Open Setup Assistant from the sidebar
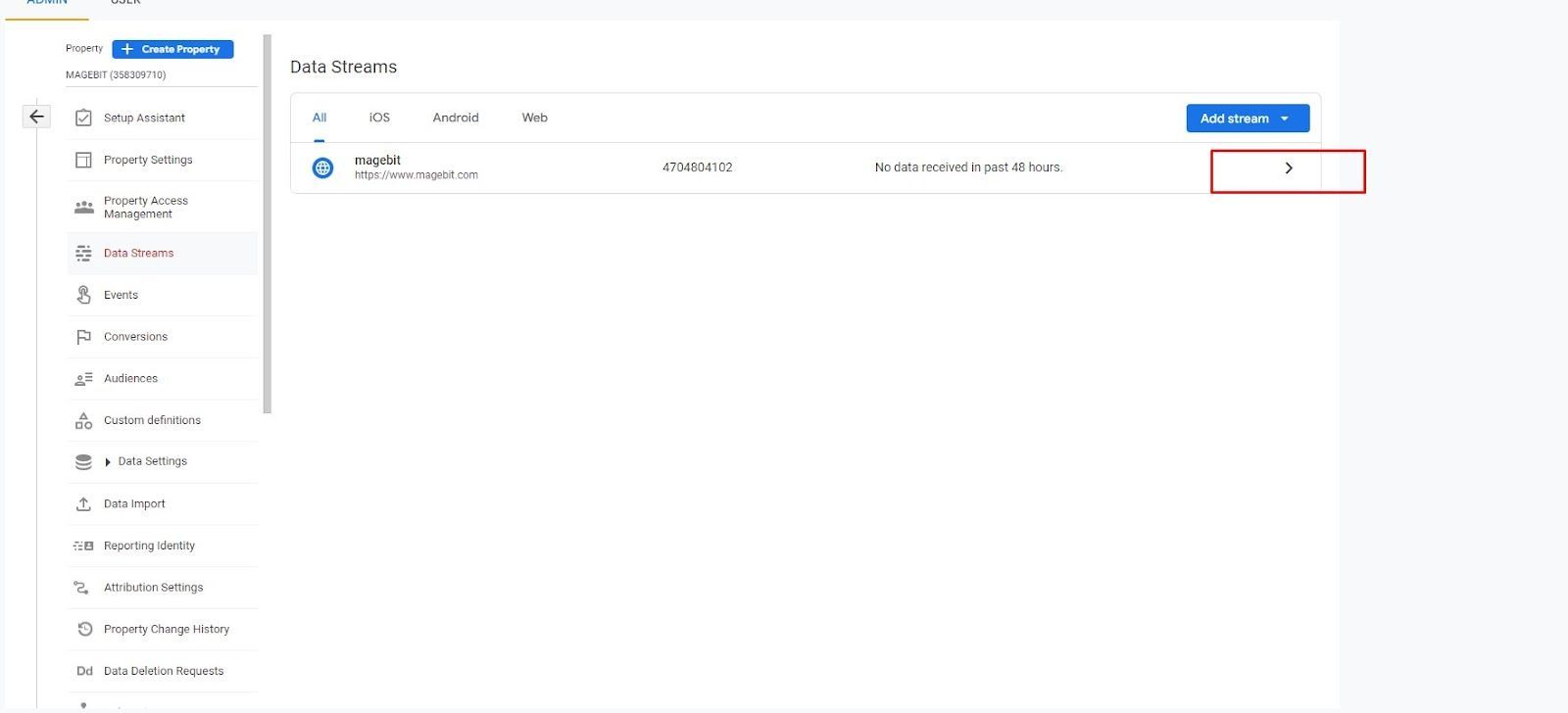 (x=144, y=118)
